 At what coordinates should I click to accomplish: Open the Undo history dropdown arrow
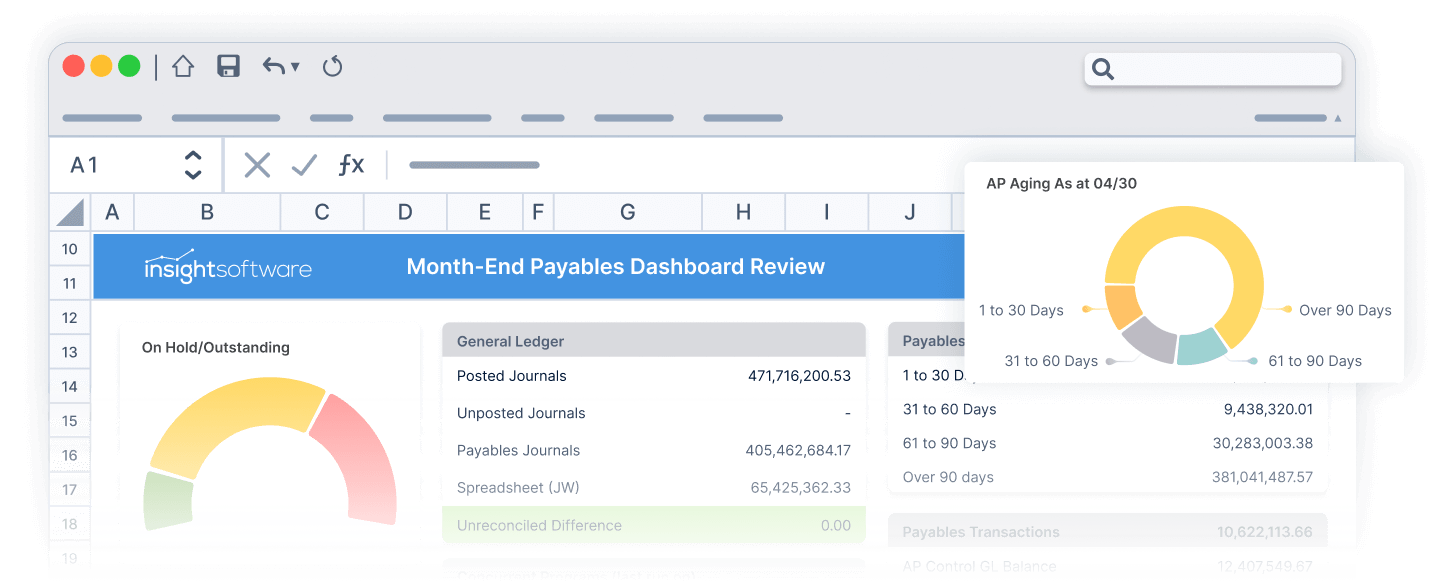point(295,68)
